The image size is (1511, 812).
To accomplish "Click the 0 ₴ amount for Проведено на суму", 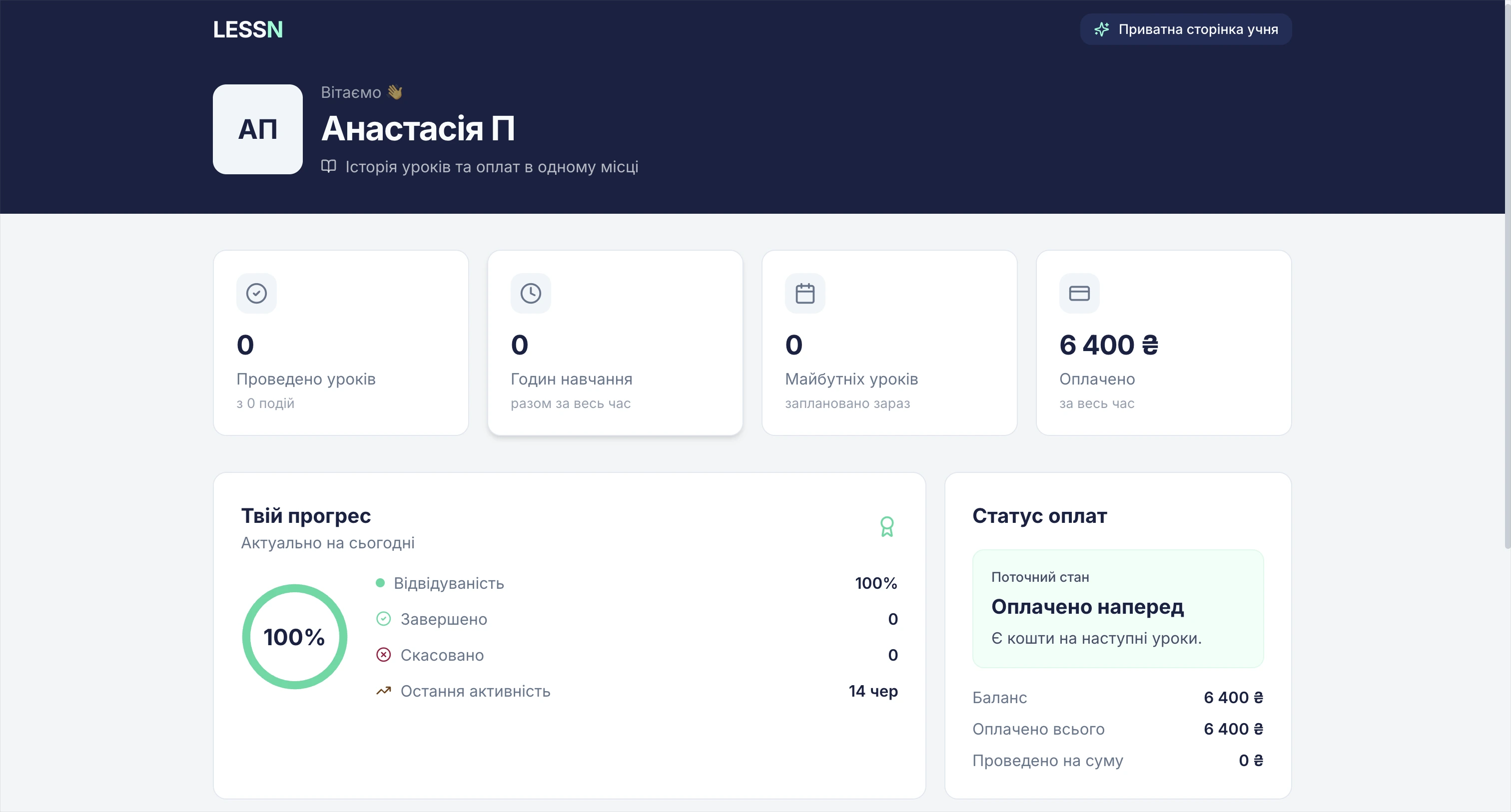I will click(x=1251, y=761).
